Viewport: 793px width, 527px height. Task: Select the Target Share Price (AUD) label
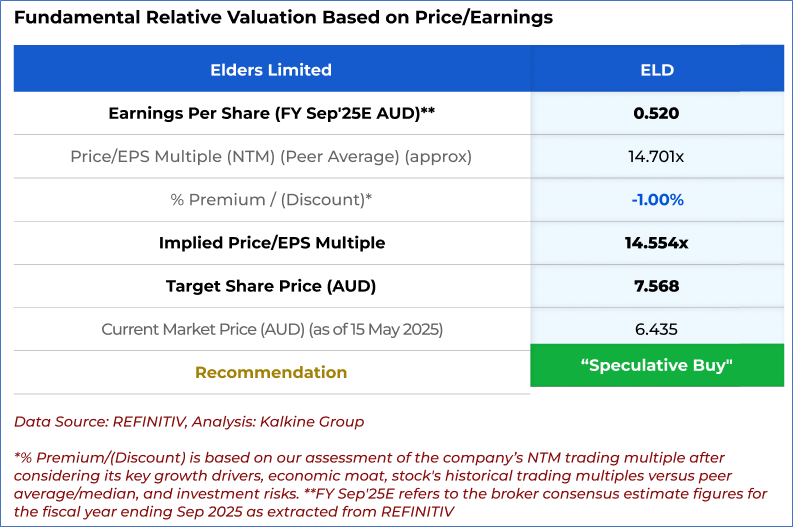pos(271,286)
